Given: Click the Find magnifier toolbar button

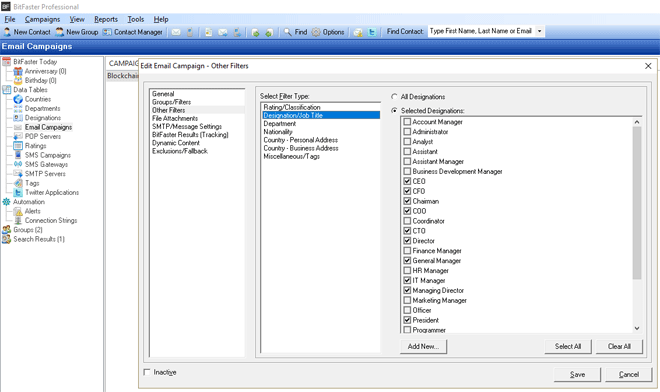Looking at the screenshot, I should (x=295, y=32).
